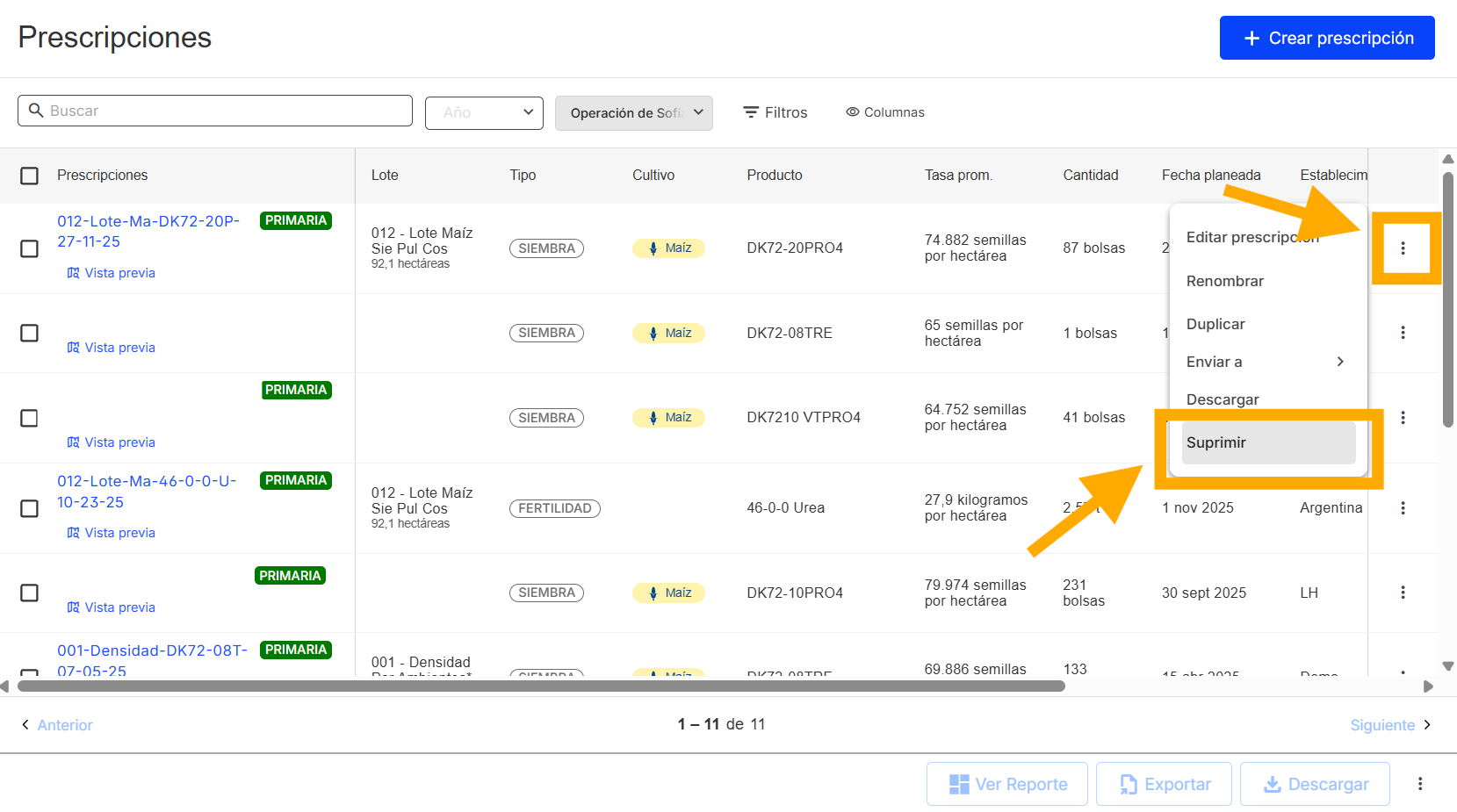
Task: Check the DK72-08TRE row checkbox
Action: click(x=29, y=333)
